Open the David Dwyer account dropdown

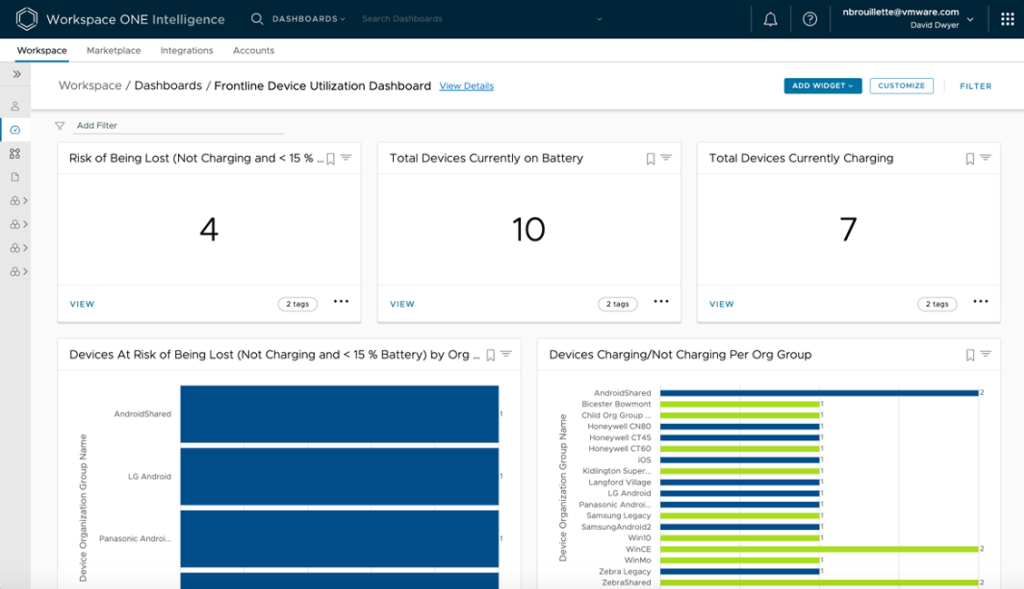coord(969,19)
